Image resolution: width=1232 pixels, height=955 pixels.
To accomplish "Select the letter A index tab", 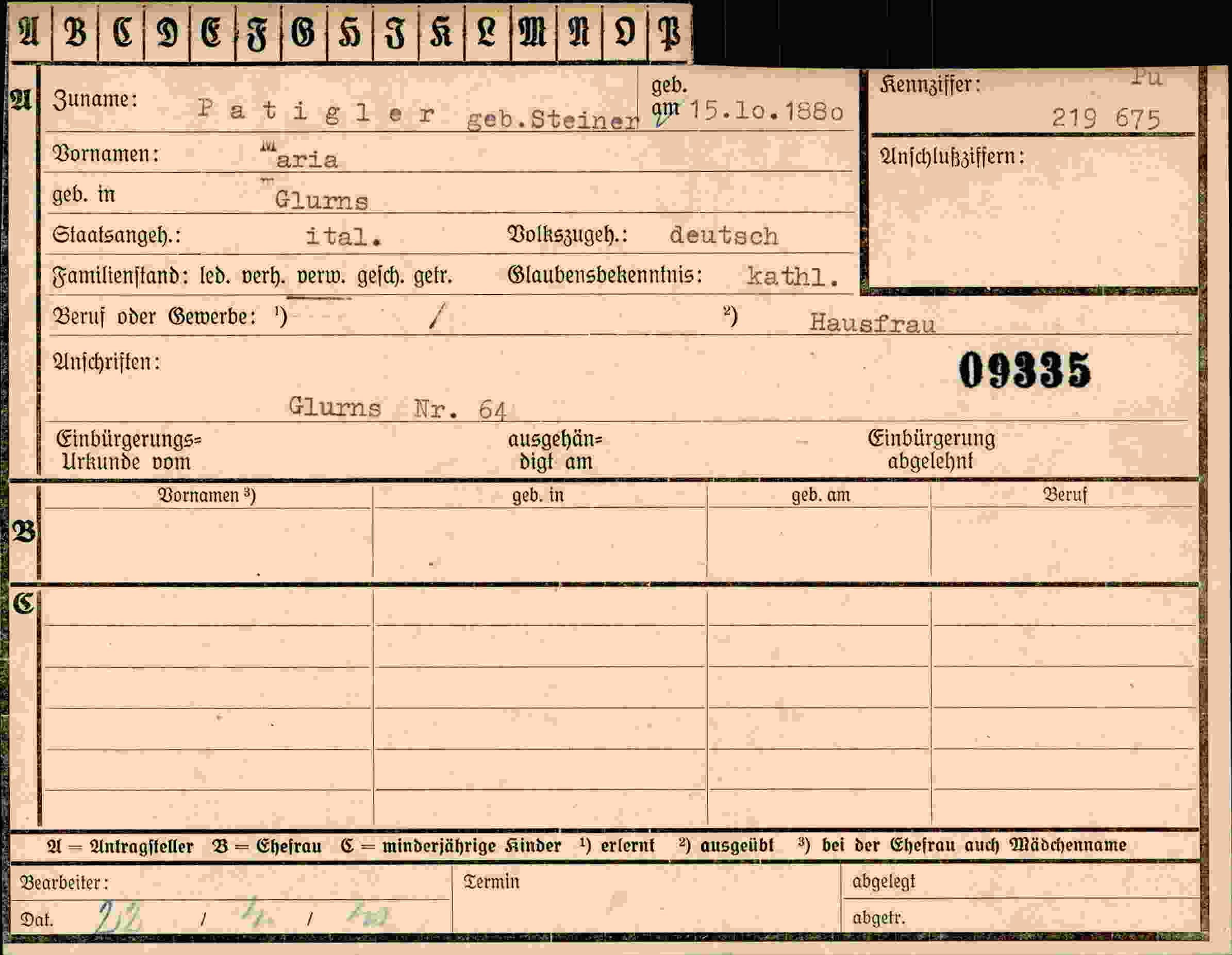I will click(30, 32).
